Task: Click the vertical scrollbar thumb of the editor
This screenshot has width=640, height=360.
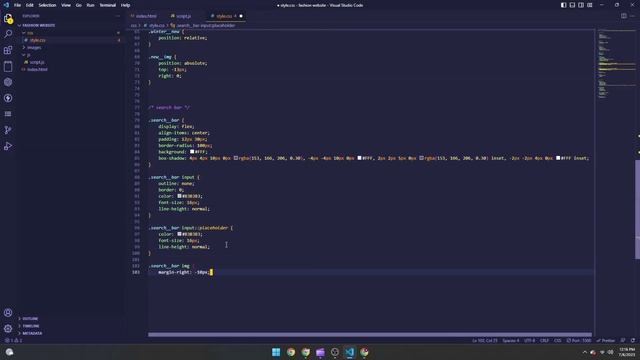Action: (637, 209)
